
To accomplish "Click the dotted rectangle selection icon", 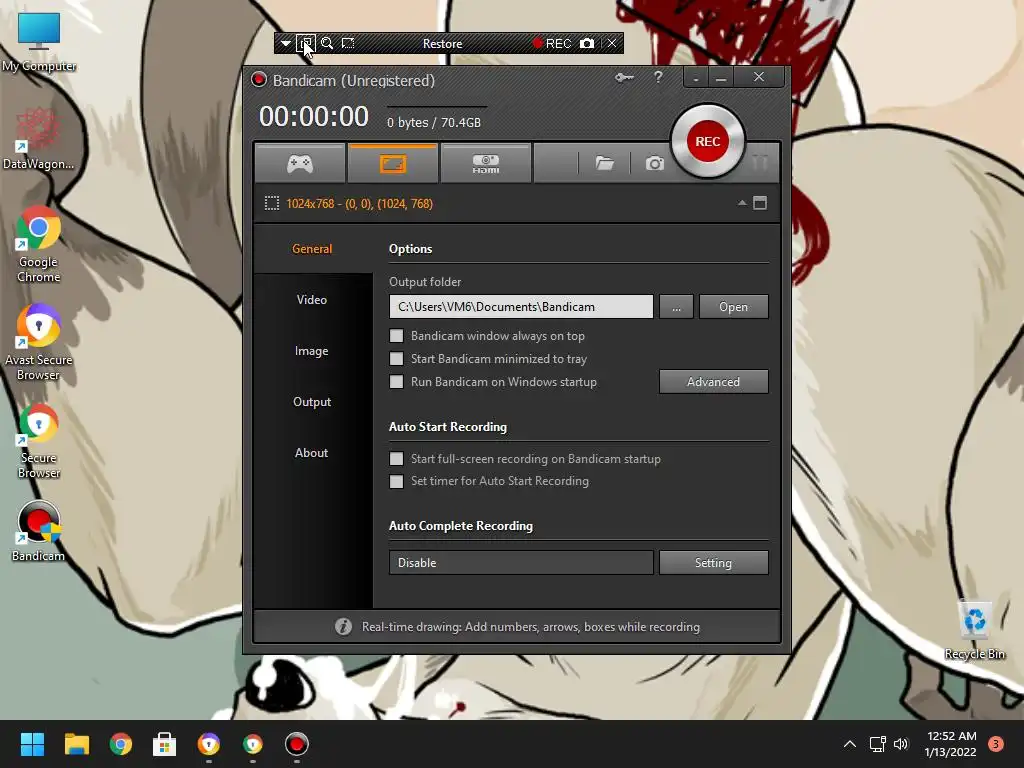I will point(272,203).
